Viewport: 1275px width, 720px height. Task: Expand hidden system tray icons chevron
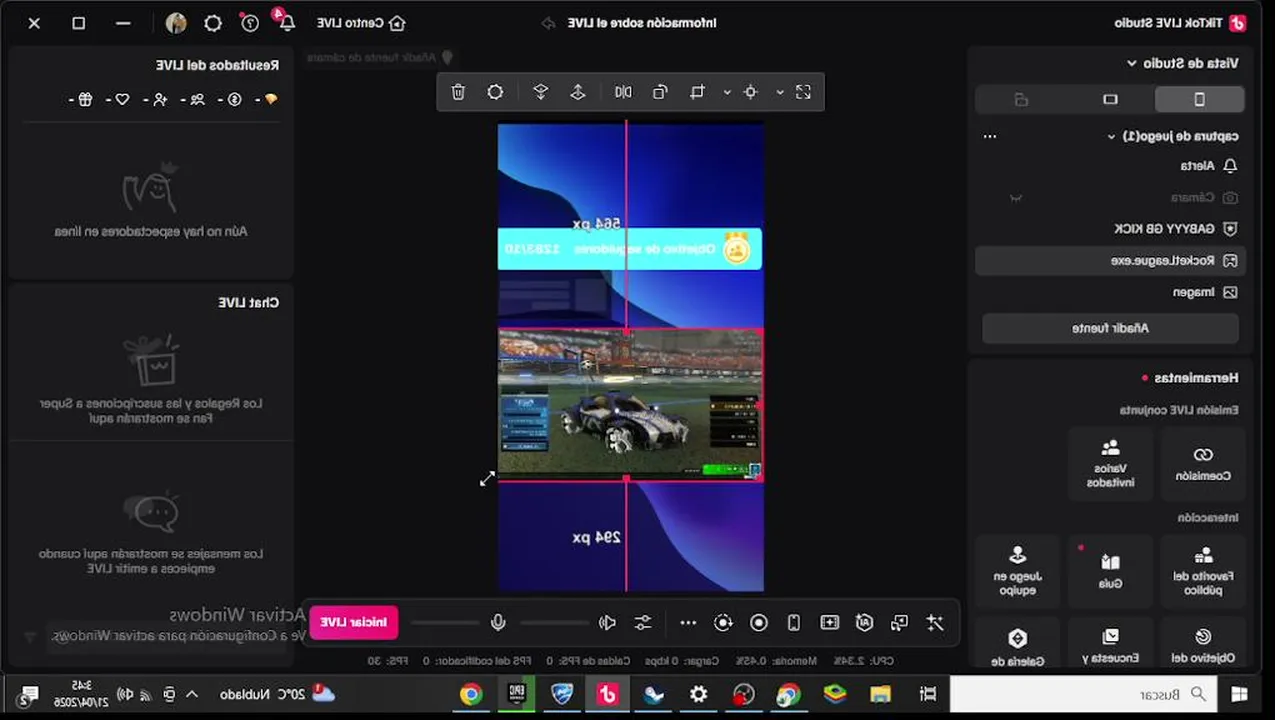point(192,694)
